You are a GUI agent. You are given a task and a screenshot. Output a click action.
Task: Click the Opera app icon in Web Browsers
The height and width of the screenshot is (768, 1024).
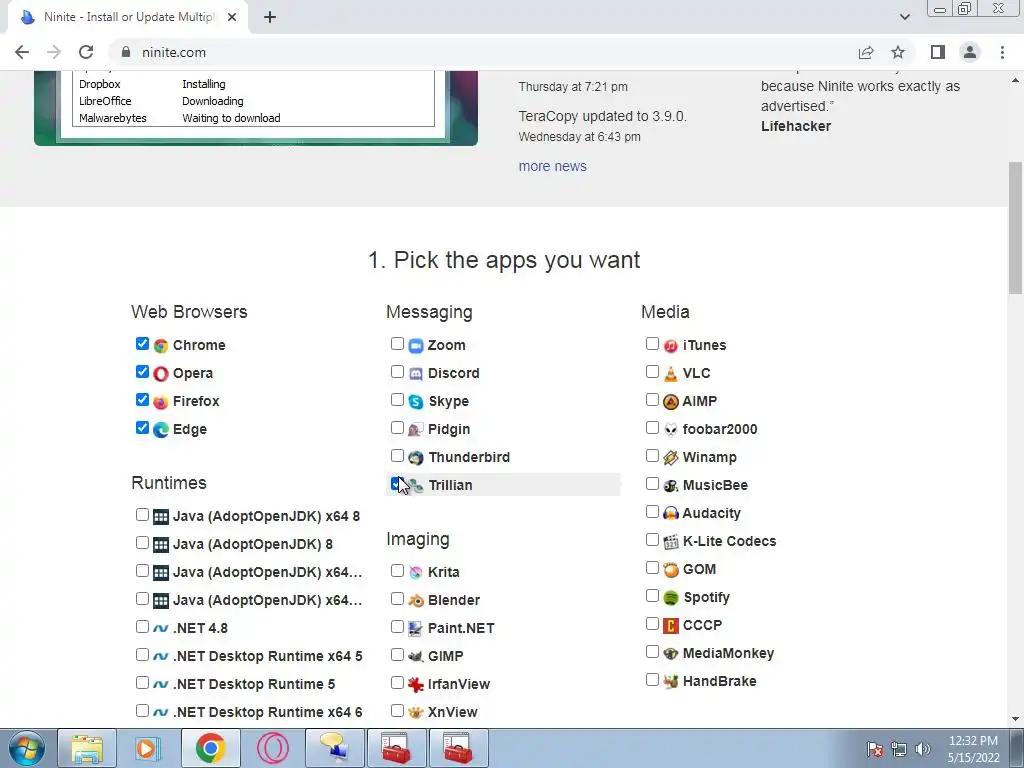161,374
